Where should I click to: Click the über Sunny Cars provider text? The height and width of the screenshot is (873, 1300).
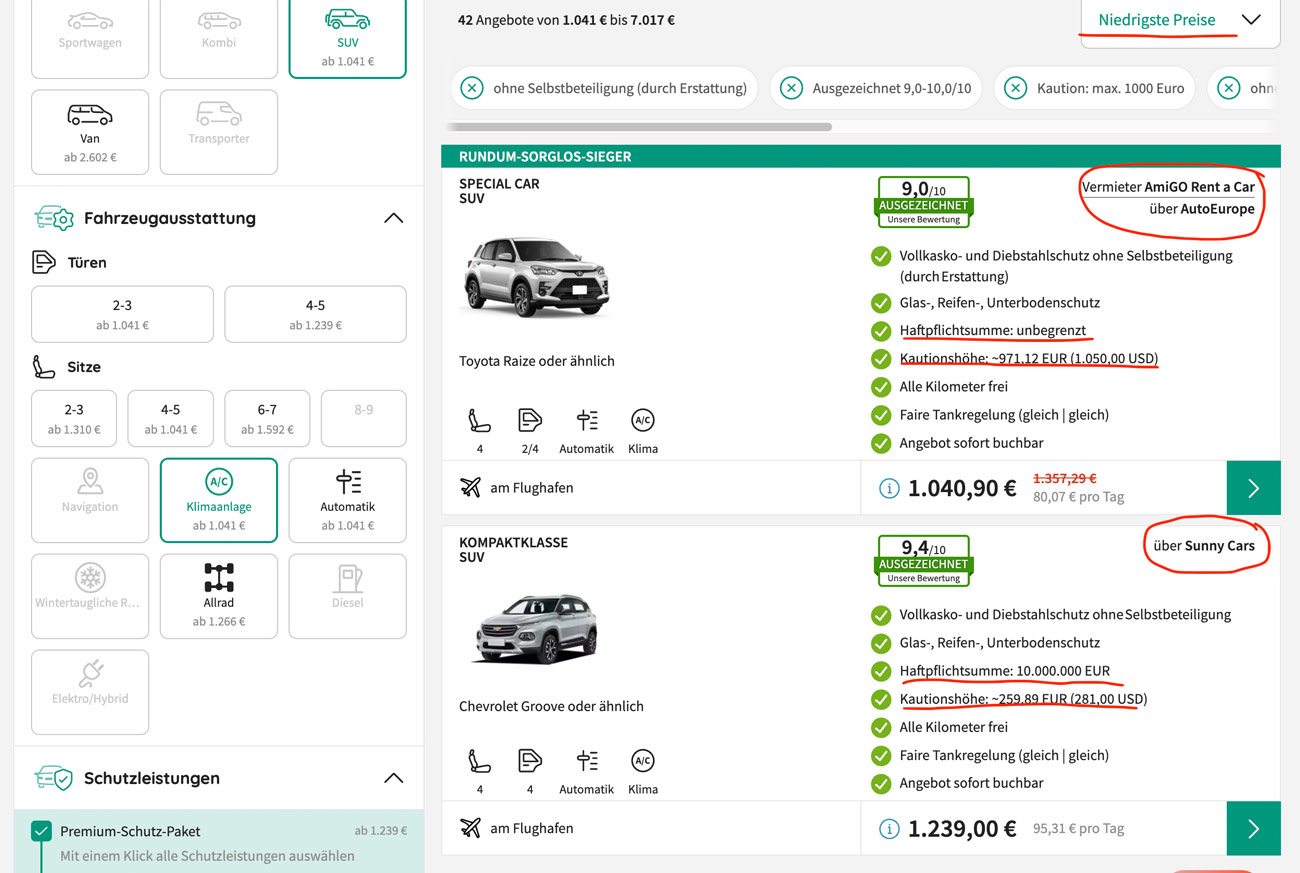[1204, 546]
